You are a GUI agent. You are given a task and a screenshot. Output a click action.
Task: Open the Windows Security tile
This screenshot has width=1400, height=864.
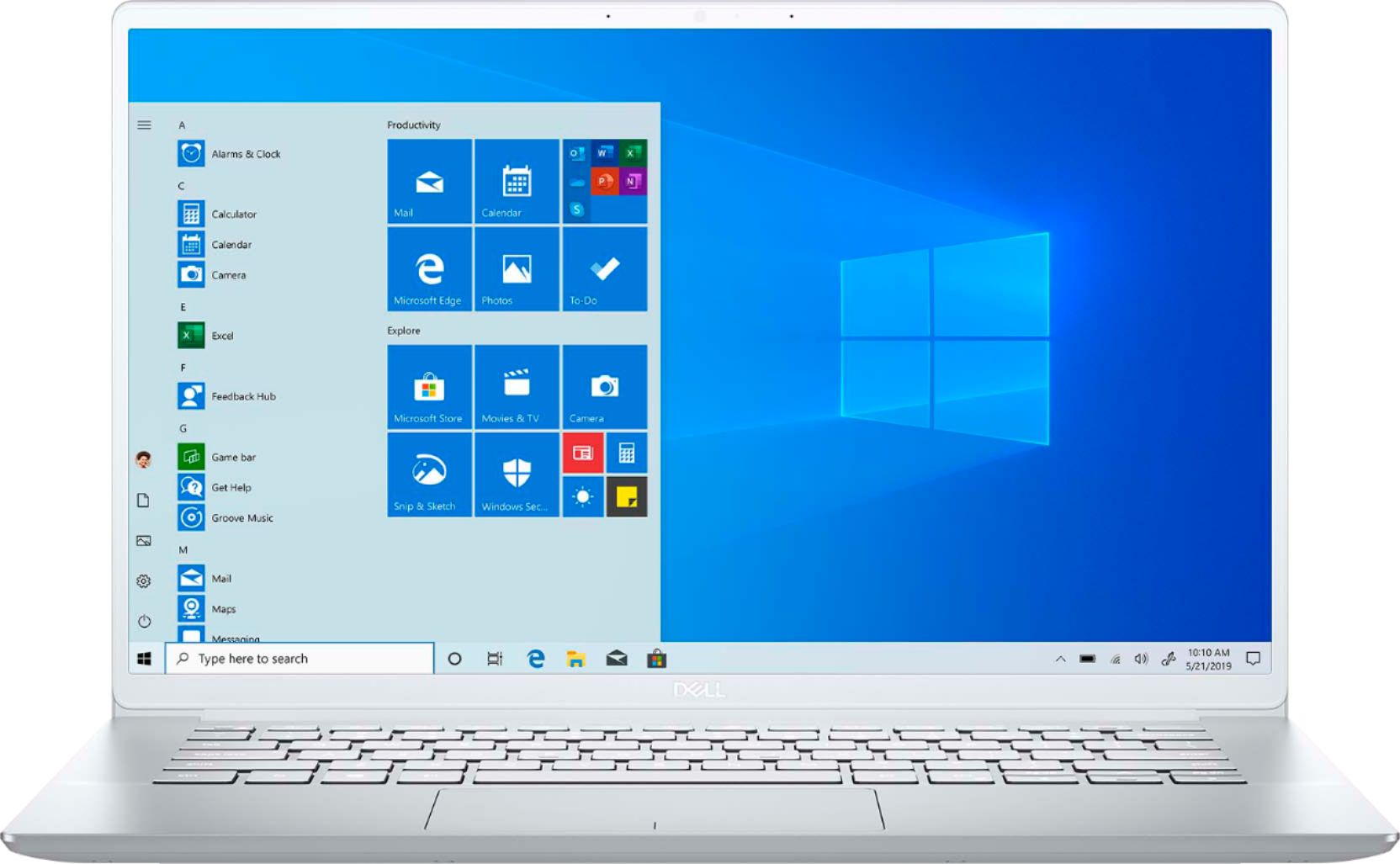pos(517,474)
